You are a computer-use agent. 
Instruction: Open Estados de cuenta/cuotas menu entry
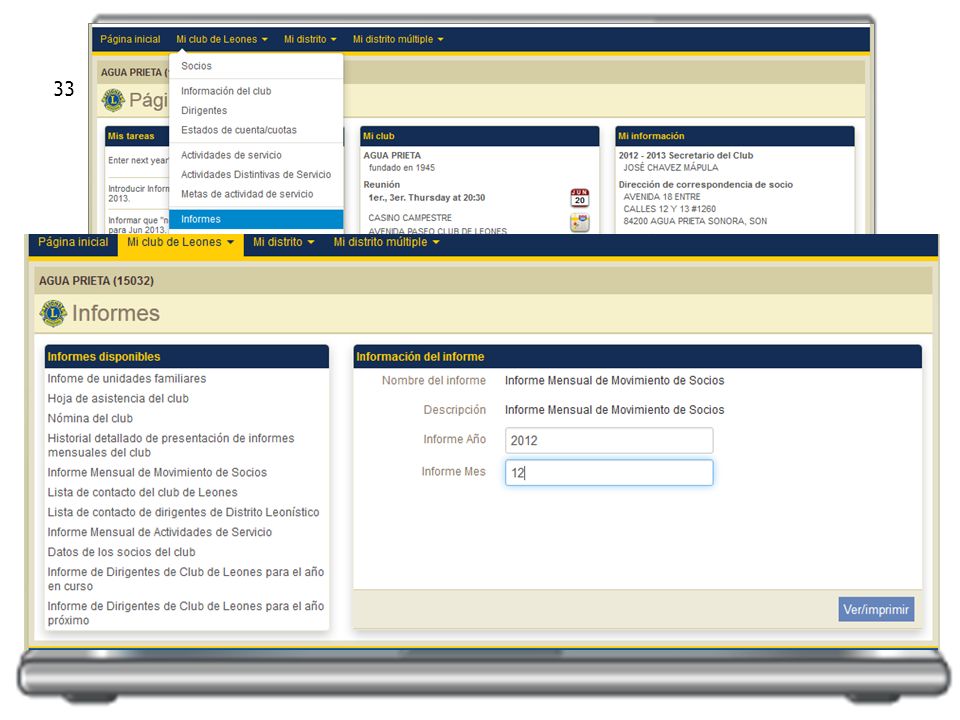(256, 130)
